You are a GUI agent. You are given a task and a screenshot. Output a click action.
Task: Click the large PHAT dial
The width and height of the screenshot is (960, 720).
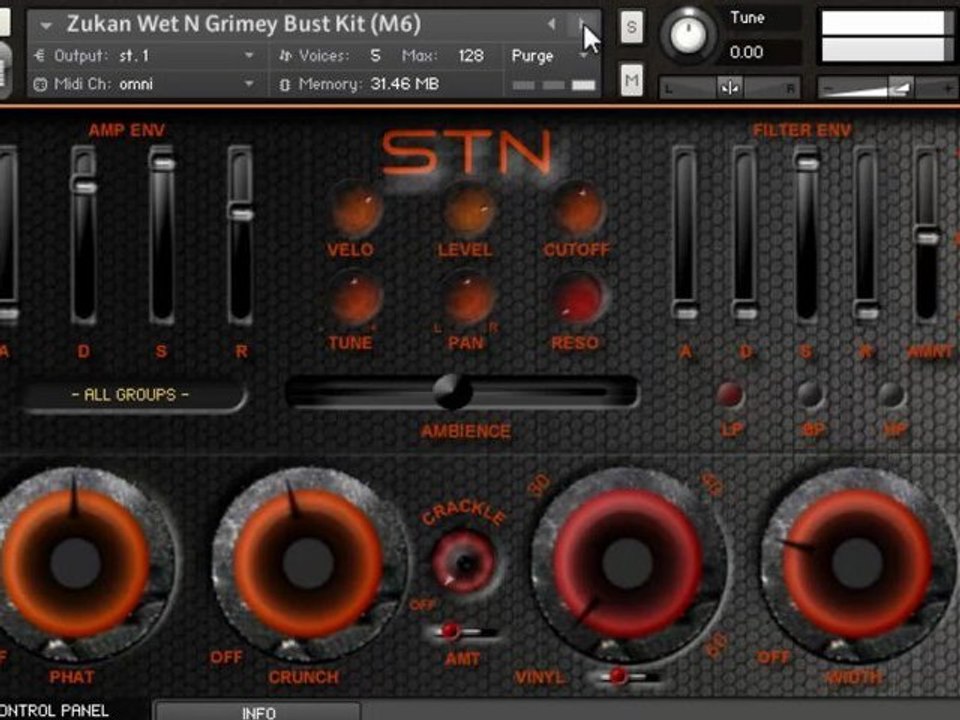click(x=75, y=563)
